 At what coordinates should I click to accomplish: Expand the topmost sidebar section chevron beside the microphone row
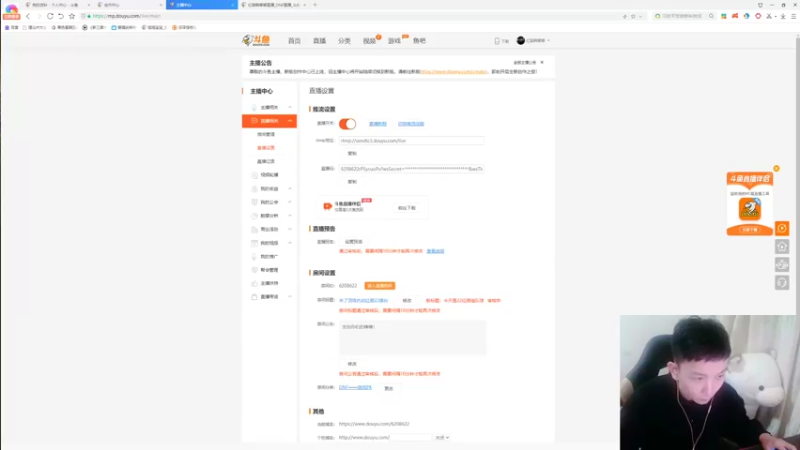(x=290, y=107)
